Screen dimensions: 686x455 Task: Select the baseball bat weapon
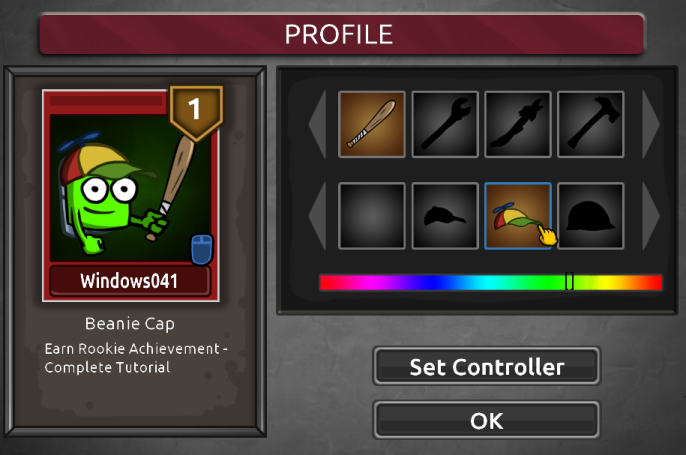(371, 124)
